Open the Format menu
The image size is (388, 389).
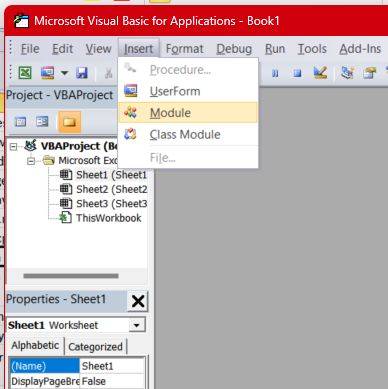point(184,49)
